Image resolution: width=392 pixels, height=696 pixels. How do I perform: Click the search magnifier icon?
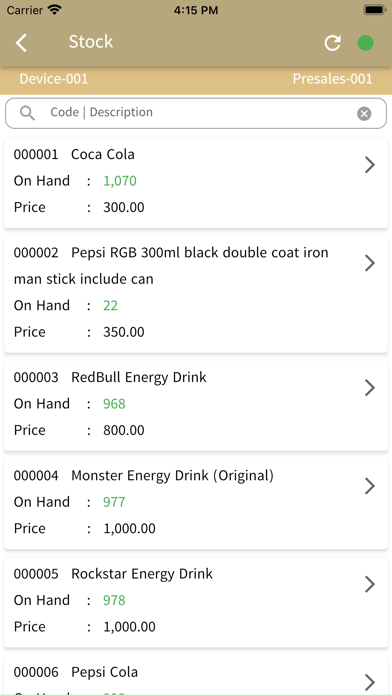point(27,113)
